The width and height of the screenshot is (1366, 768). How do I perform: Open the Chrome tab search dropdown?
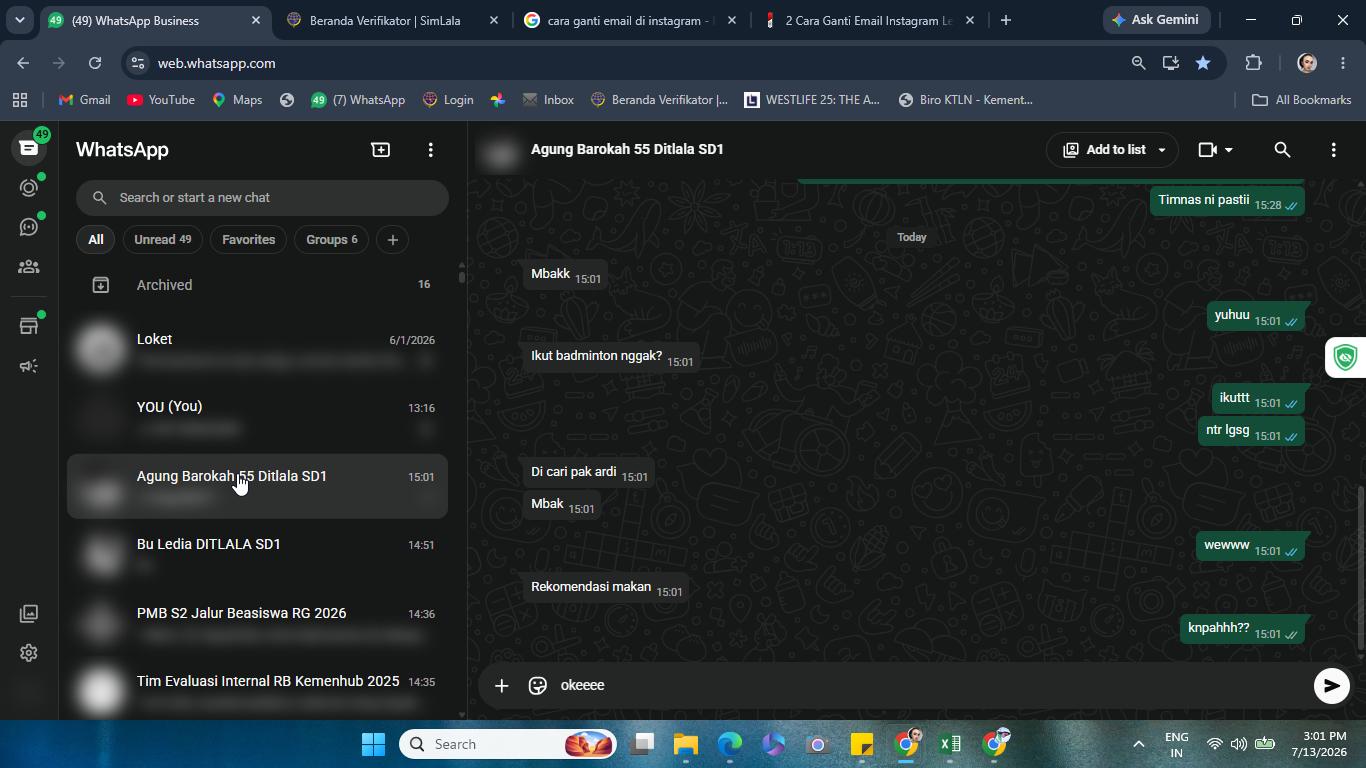[19, 20]
